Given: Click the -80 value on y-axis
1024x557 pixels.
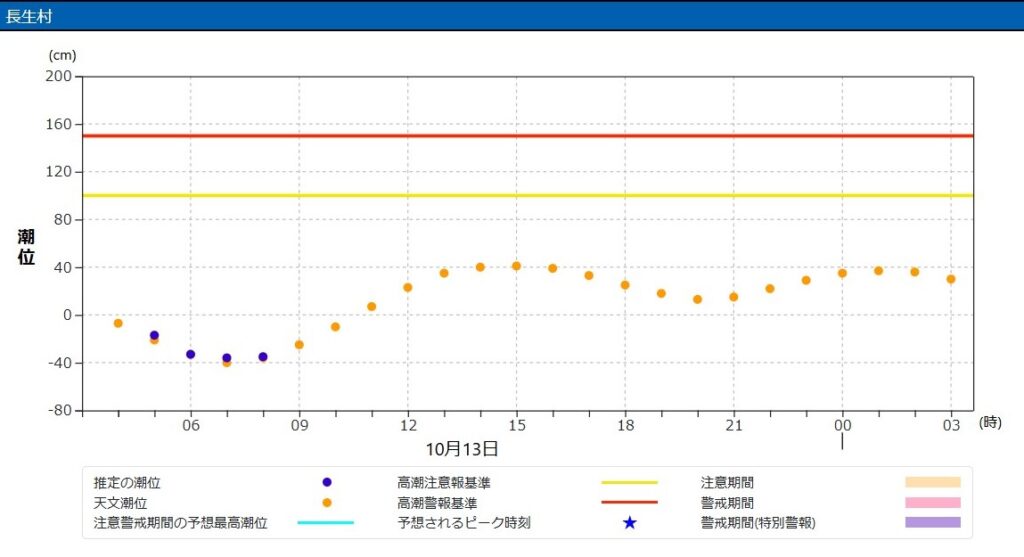Looking at the screenshot, I should pos(60,410).
